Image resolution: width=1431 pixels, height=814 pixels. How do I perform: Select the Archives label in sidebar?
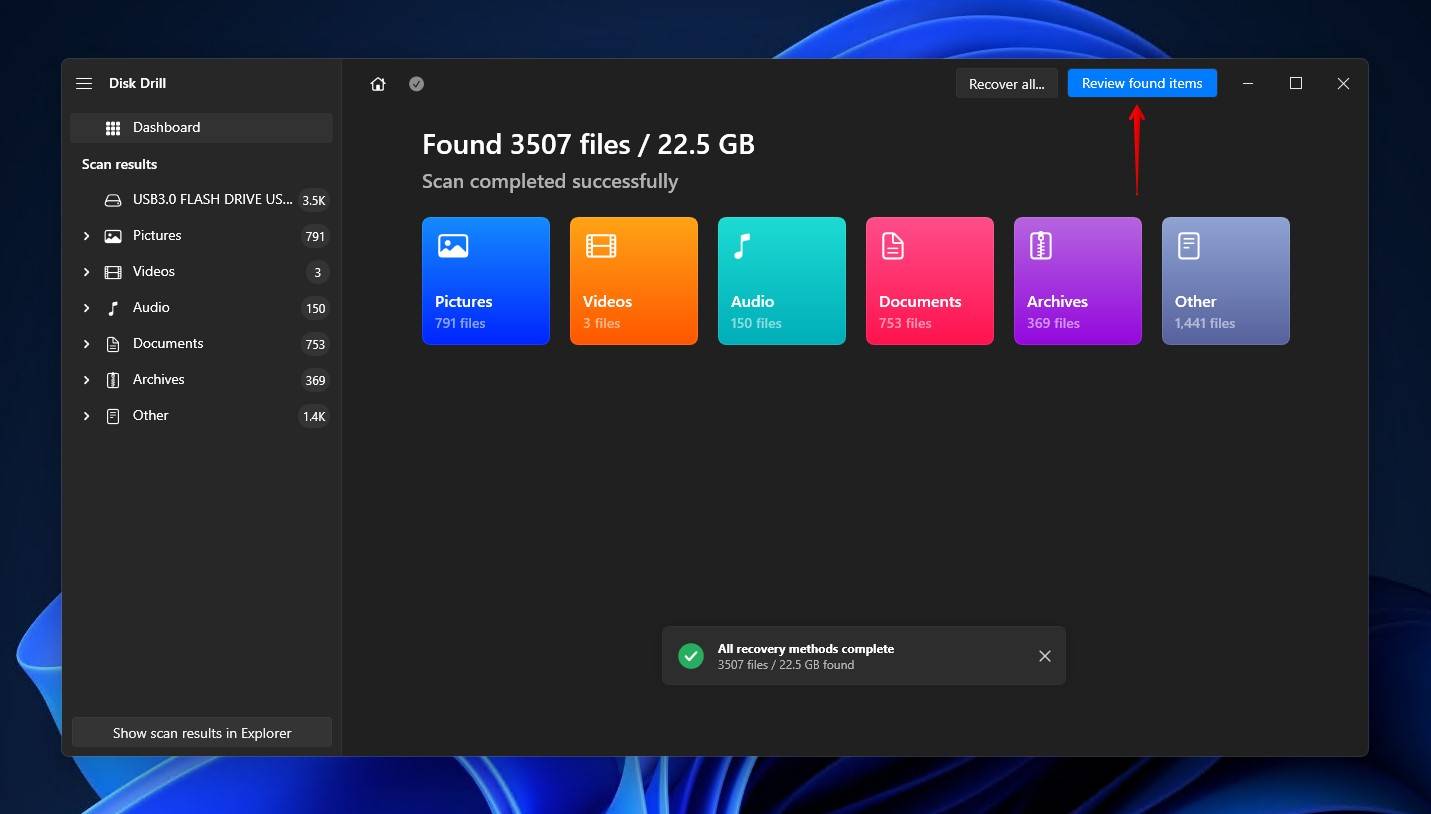pyautogui.click(x=159, y=380)
